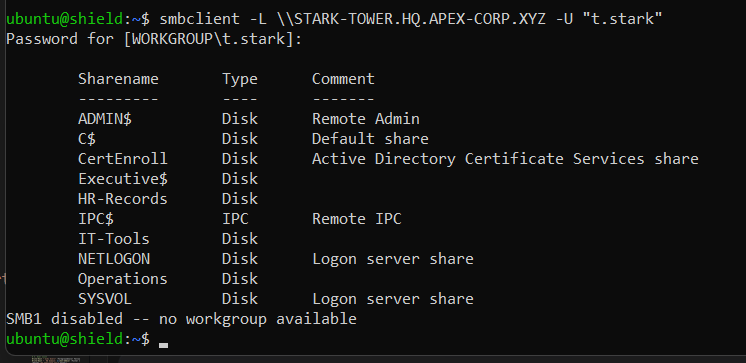Select the HR-Records share entry
This screenshot has height=363, width=746.
click(x=123, y=199)
